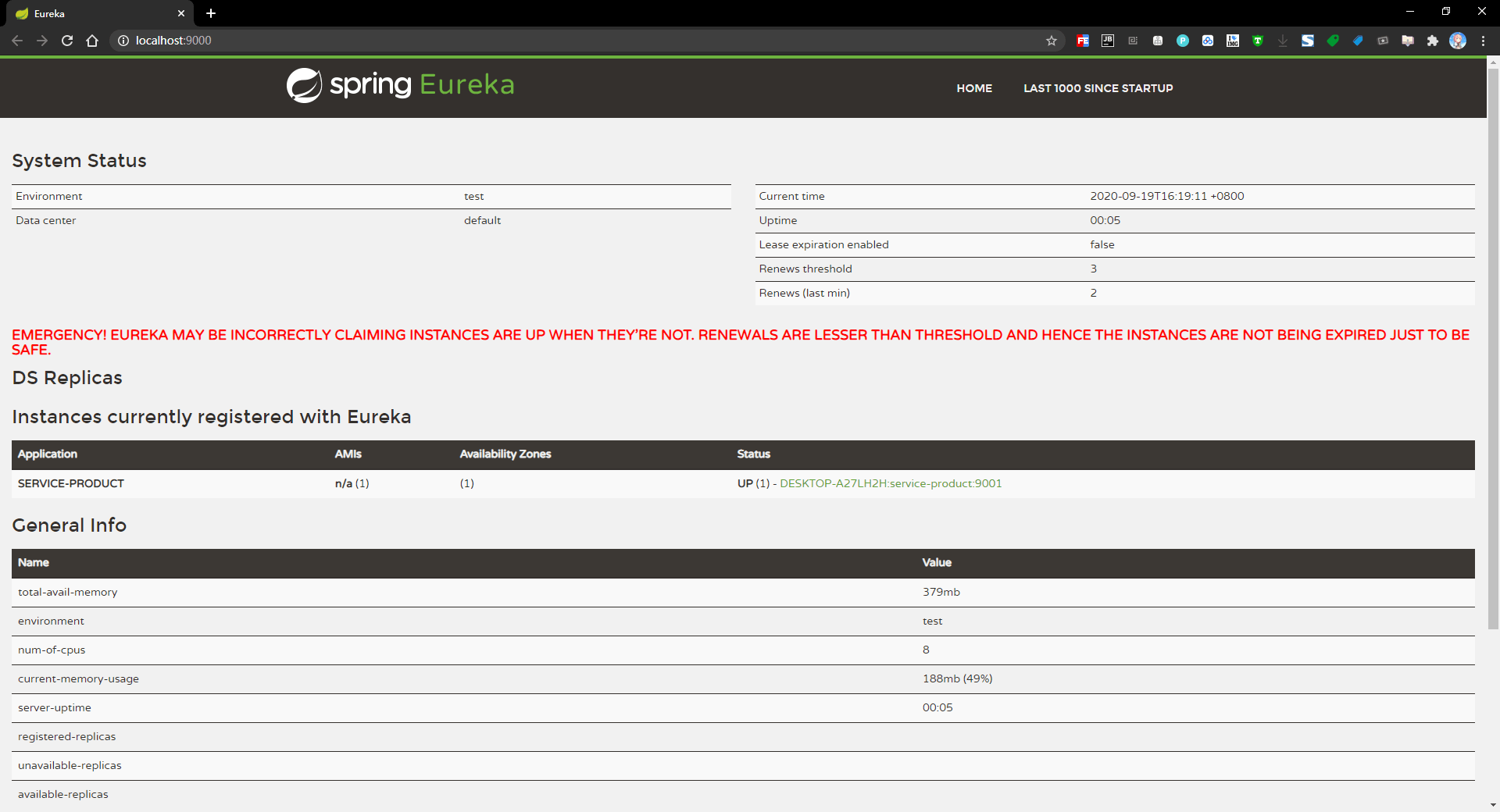
Task: Go forward in browser history
Action: tap(42, 41)
